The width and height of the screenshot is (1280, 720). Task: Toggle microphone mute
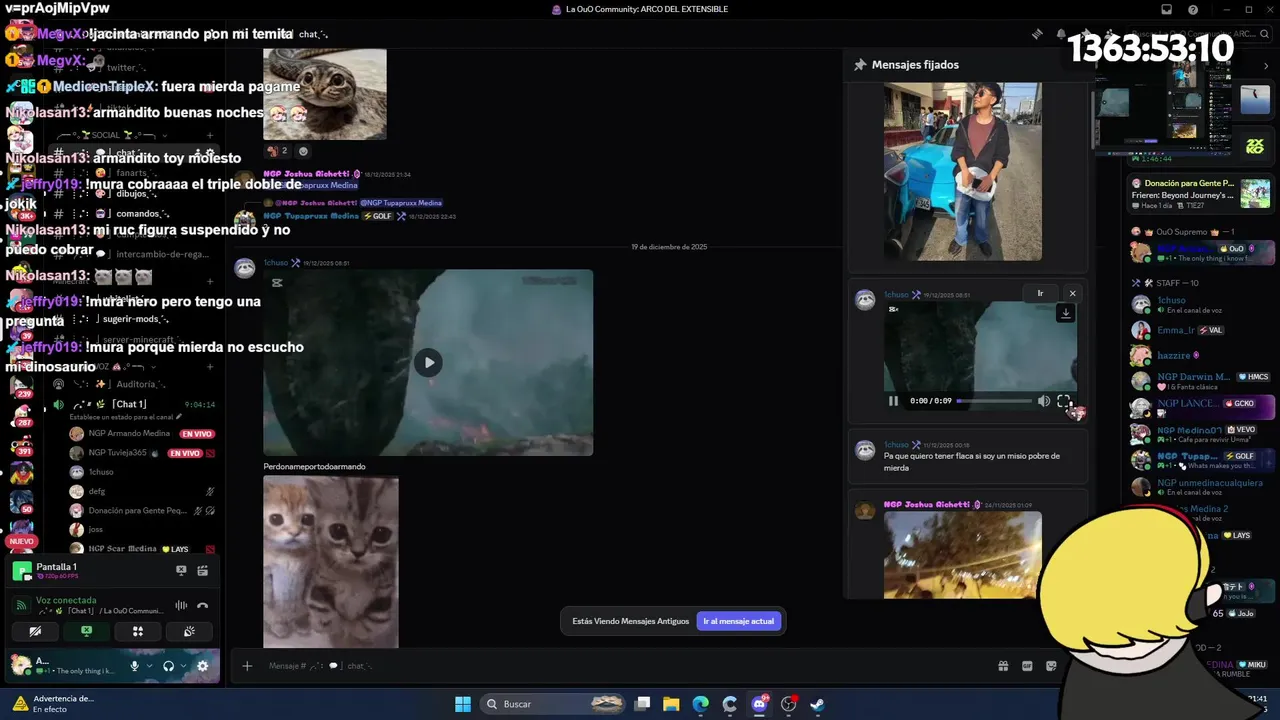pos(134,666)
